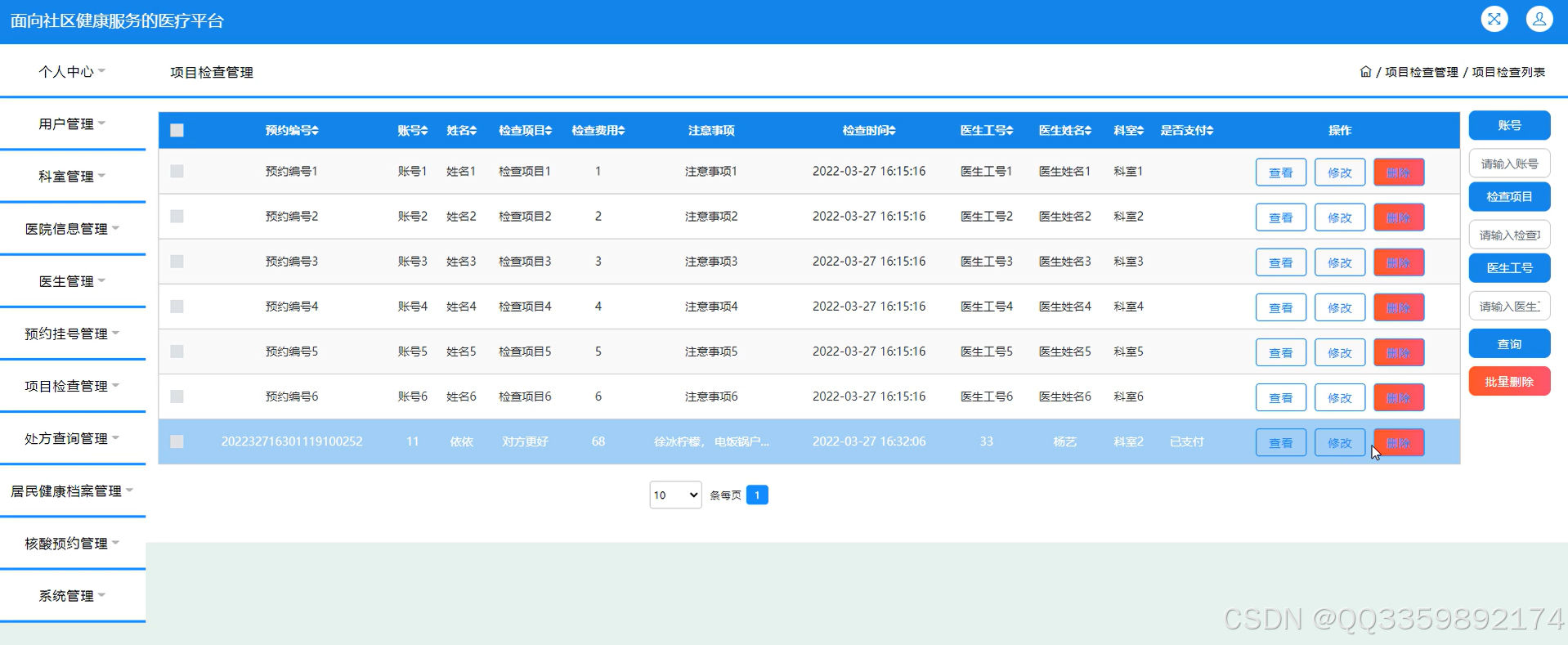The height and width of the screenshot is (645, 1568).
Task: Expand 处方查询管理 sidebar menu
Action: tap(72, 437)
